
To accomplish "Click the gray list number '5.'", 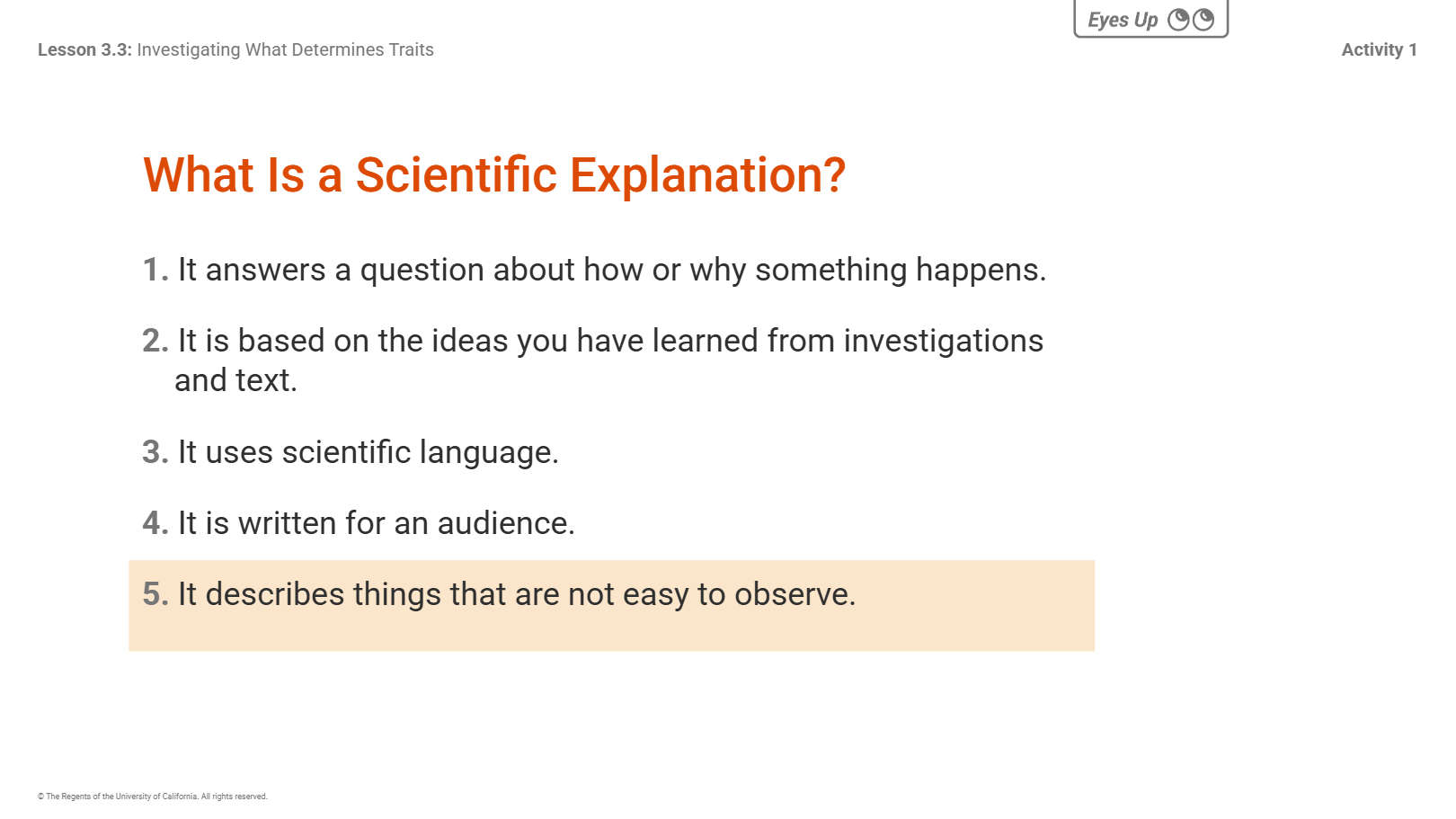I will coord(155,594).
